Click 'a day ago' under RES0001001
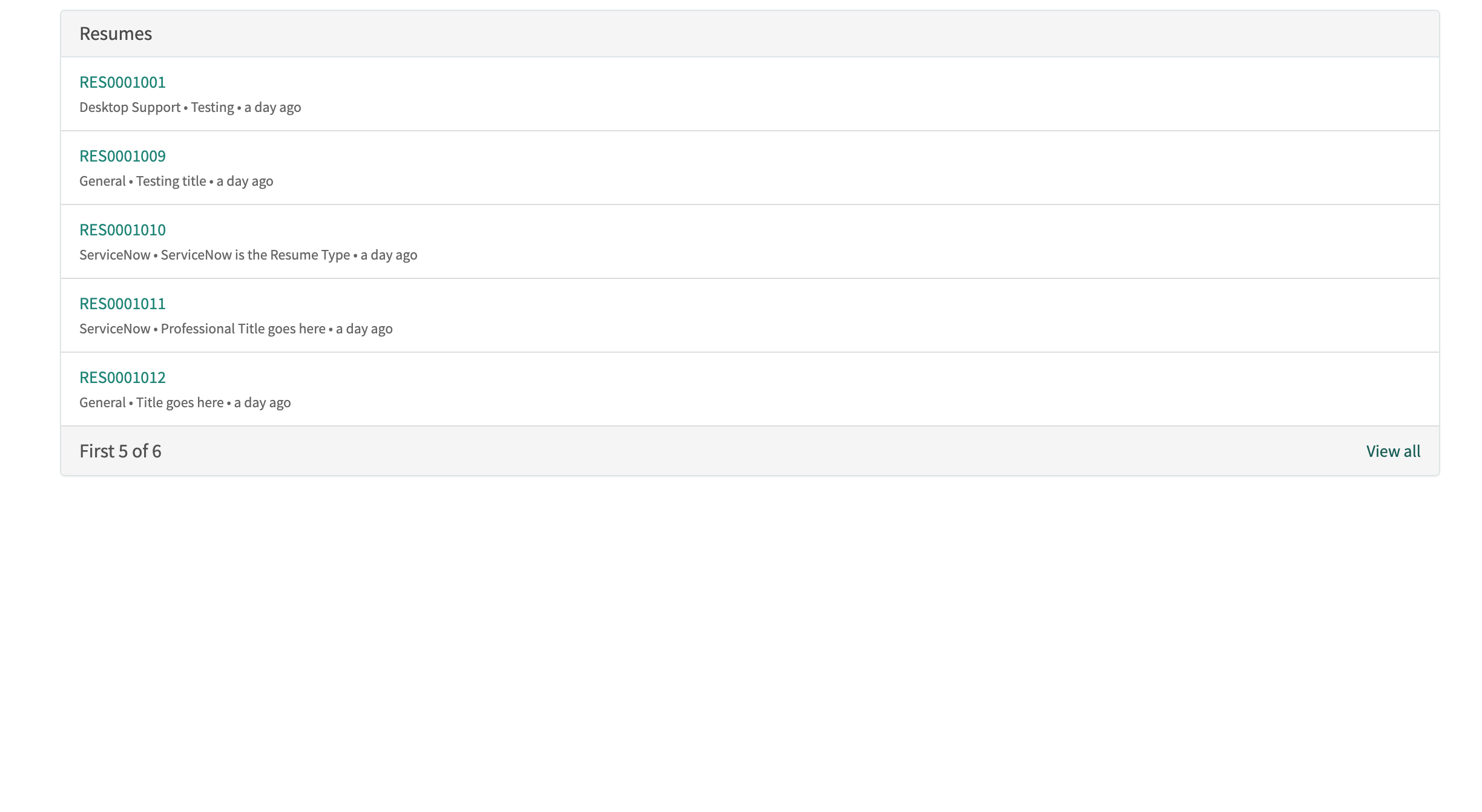Screen dimensions: 1482x812 click(272, 107)
